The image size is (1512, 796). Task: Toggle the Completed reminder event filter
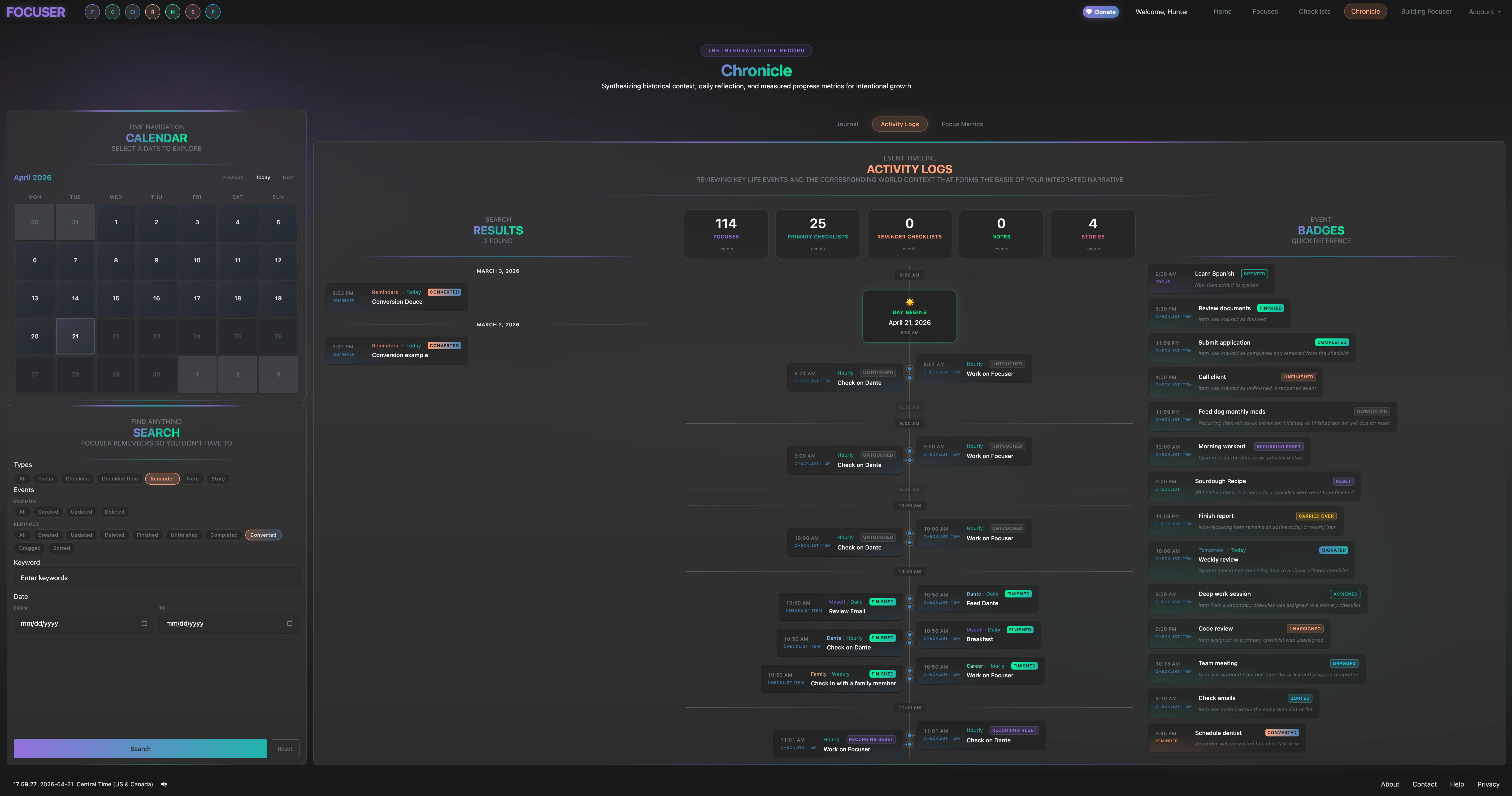point(224,535)
